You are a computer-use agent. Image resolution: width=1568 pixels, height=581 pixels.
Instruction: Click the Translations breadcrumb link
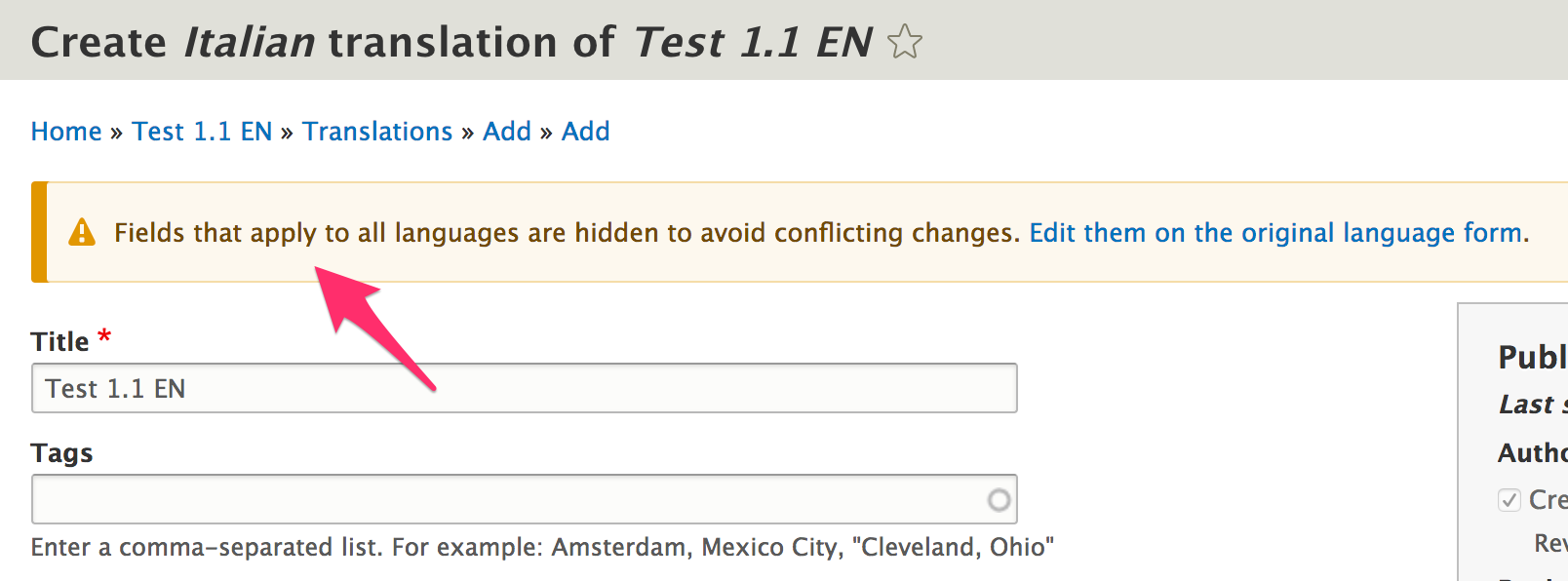click(x=377, y=131)
